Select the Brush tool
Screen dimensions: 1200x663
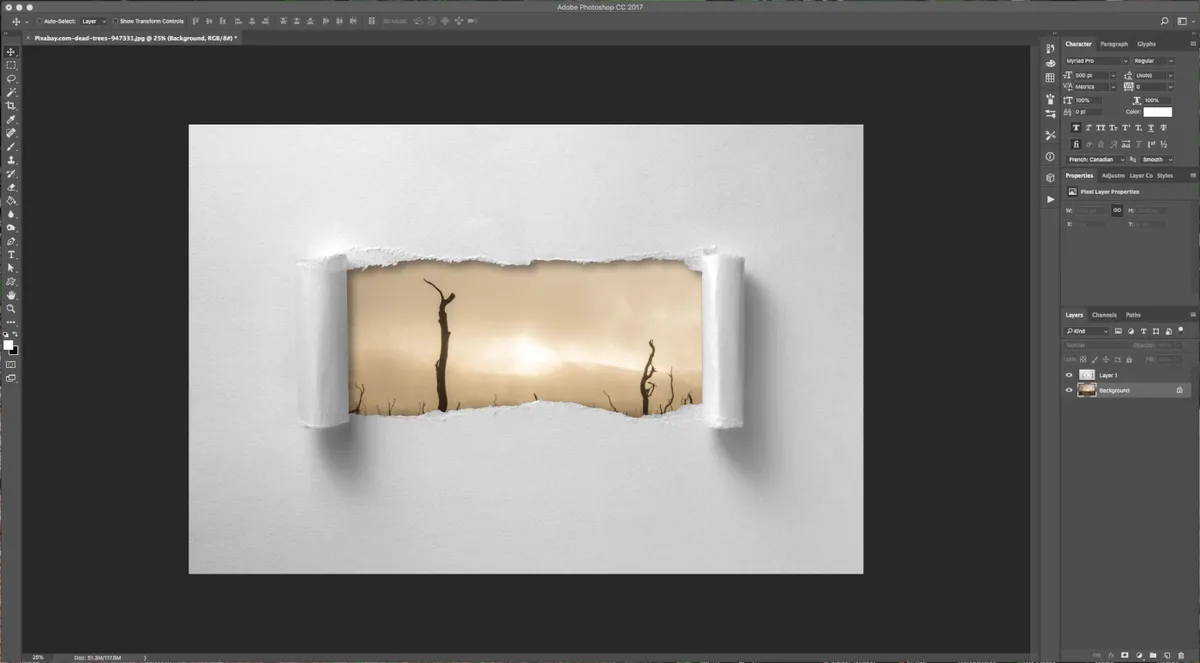(11, 146)
